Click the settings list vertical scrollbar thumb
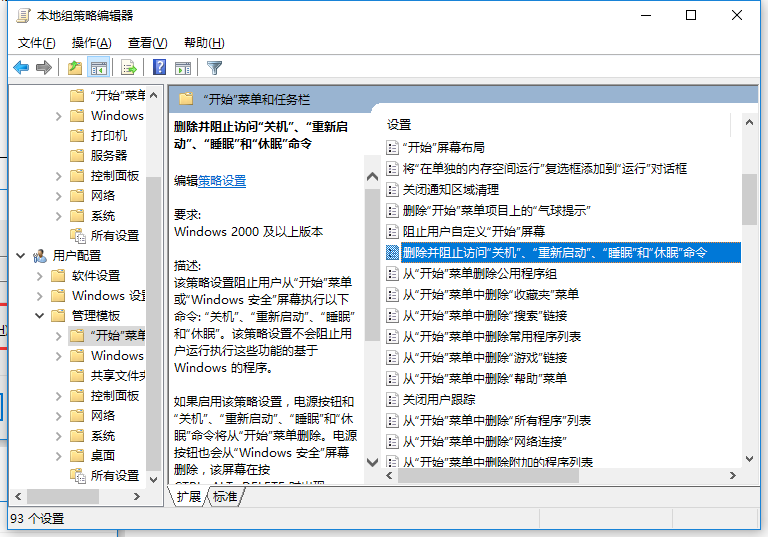This screenshot has height=537, width=768. coord(749,198)
